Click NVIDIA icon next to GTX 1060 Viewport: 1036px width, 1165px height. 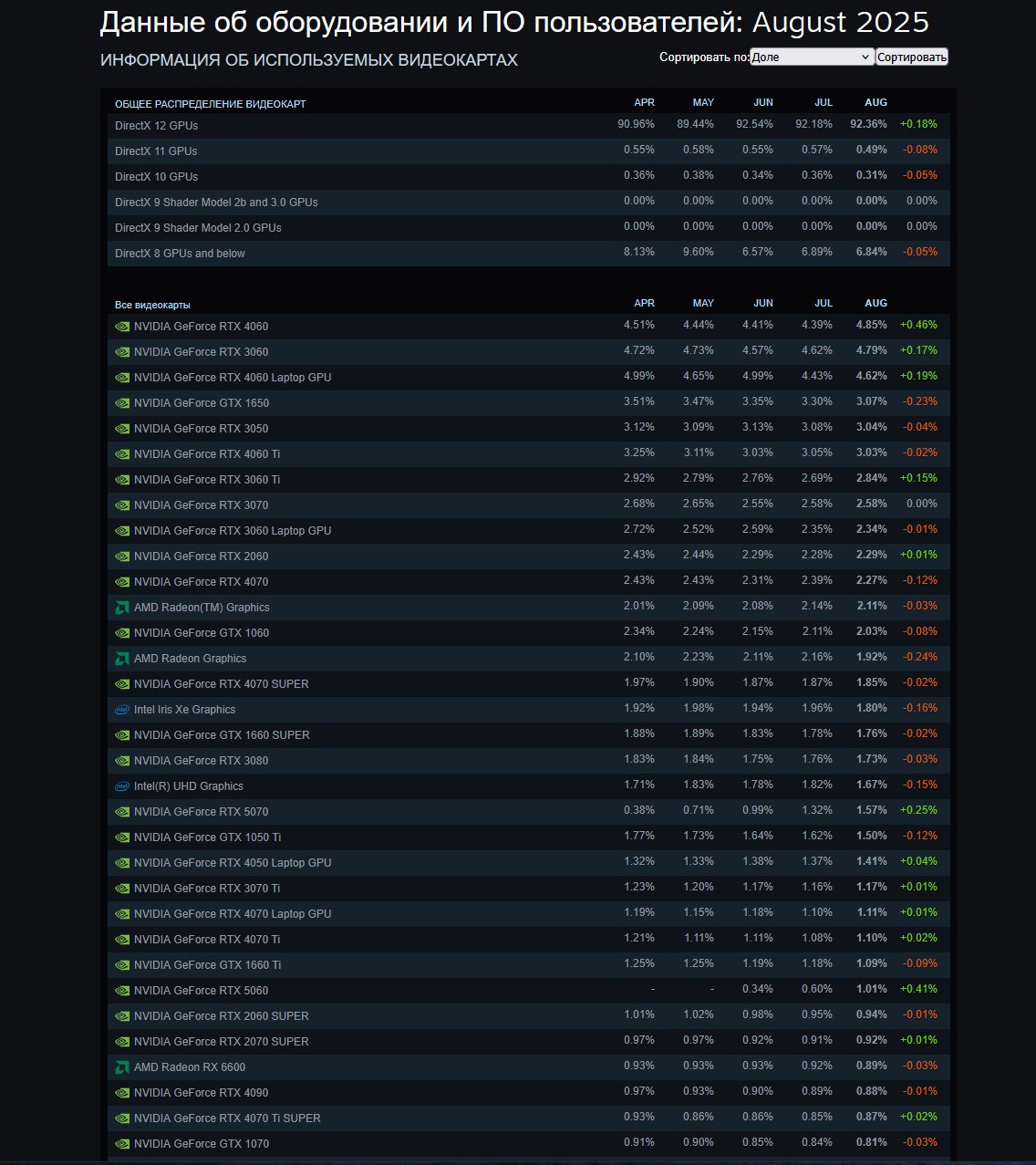(122, 632)
